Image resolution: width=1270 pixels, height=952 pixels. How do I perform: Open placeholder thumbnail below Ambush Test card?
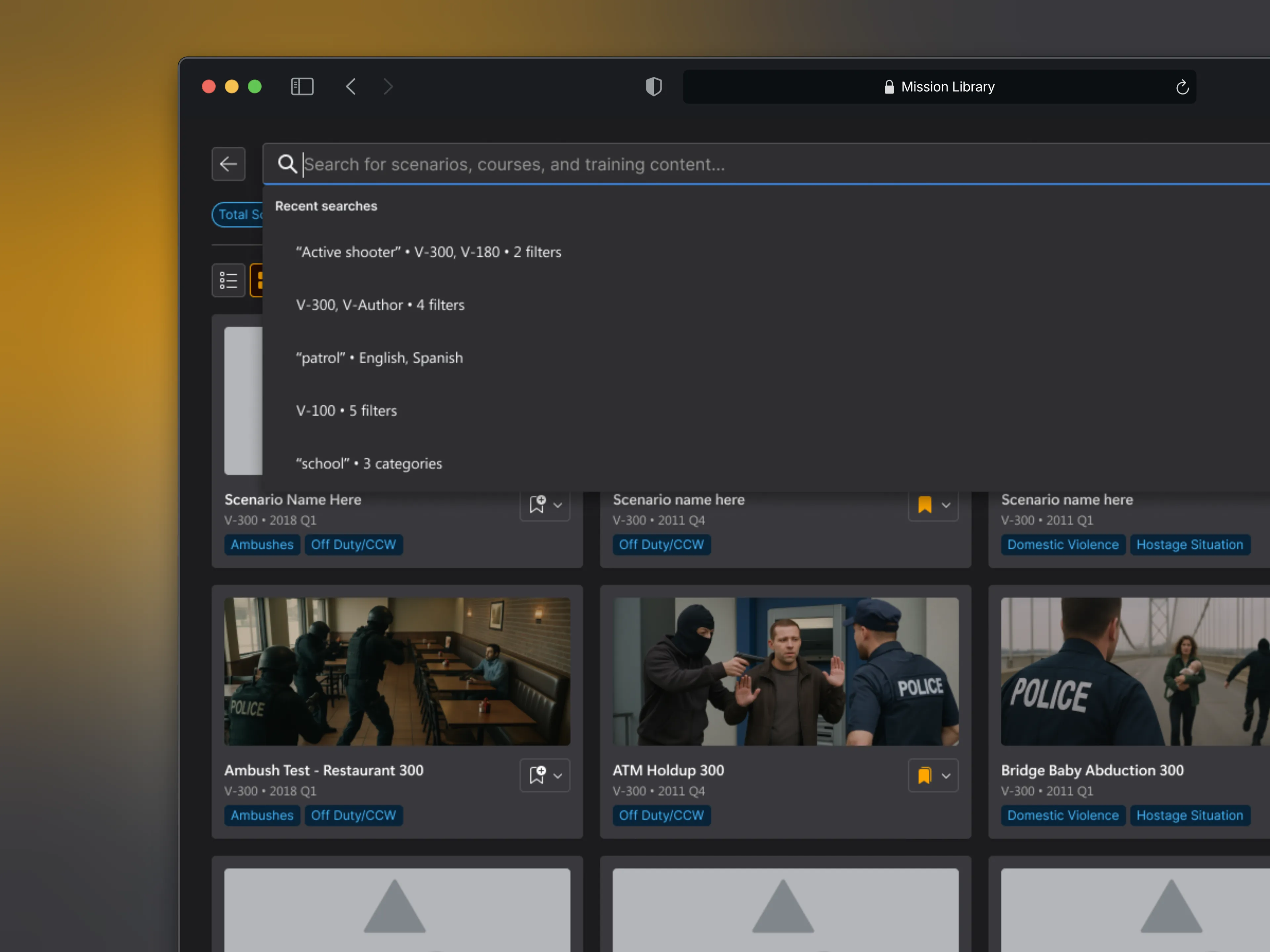(397, 910)
